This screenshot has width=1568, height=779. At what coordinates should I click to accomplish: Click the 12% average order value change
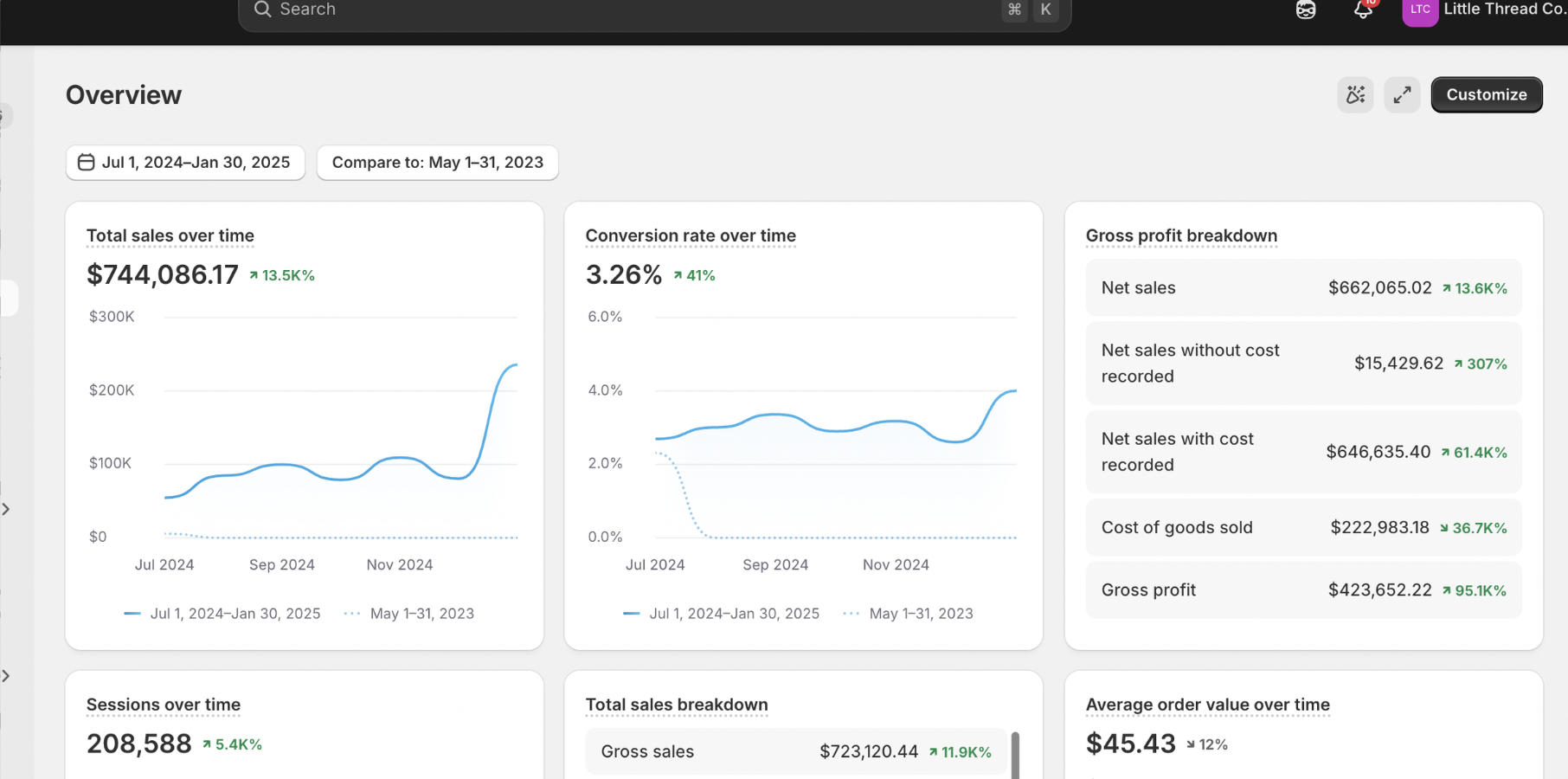(1207, 744)
